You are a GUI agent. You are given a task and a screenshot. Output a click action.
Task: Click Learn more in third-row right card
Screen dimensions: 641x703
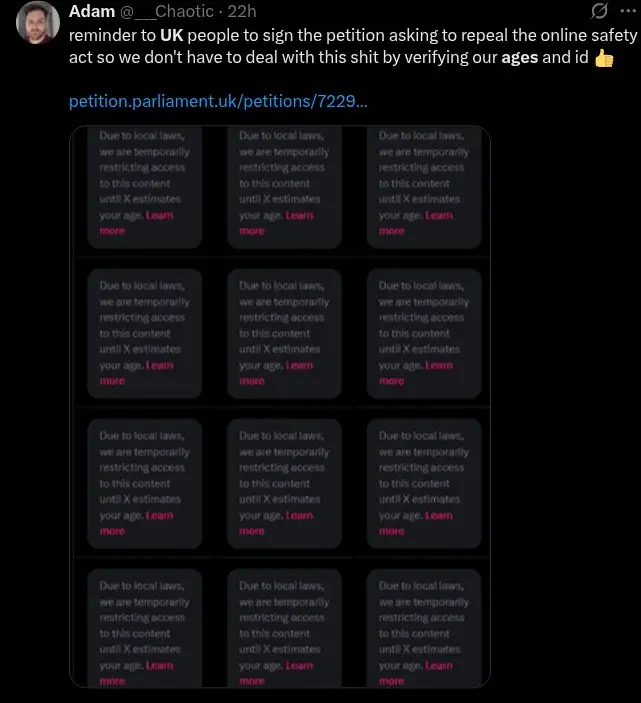[x=440, y=515]
